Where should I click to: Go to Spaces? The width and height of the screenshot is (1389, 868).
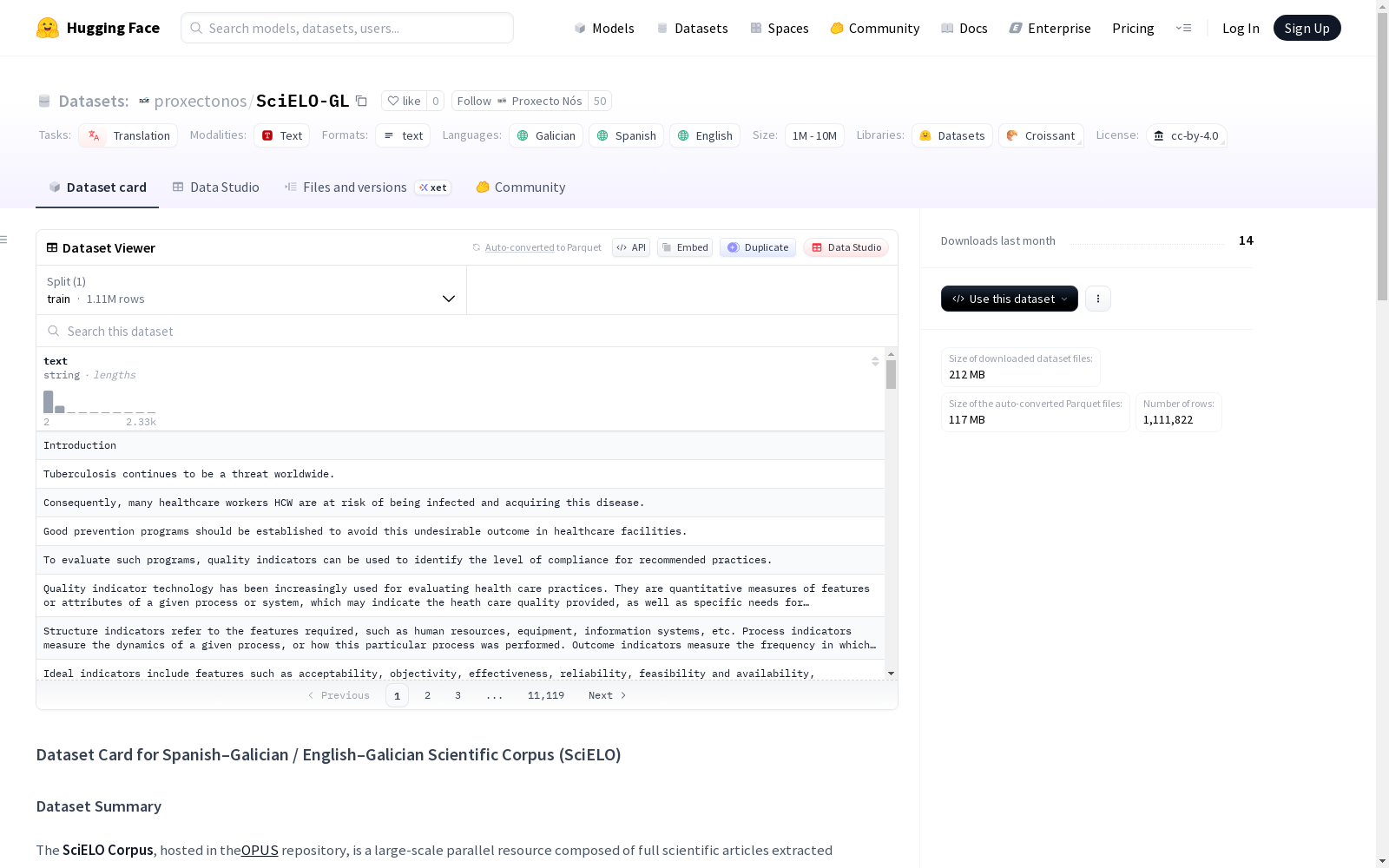(780, 28)
